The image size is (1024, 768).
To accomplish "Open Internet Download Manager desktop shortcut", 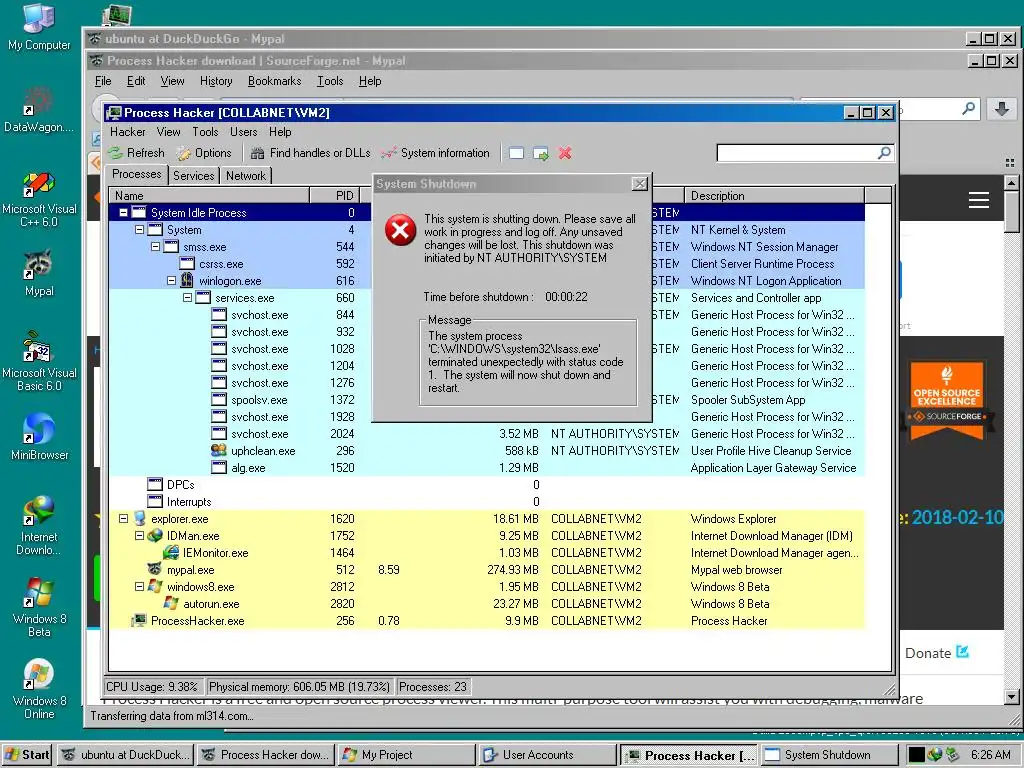I will coord(39,526).
